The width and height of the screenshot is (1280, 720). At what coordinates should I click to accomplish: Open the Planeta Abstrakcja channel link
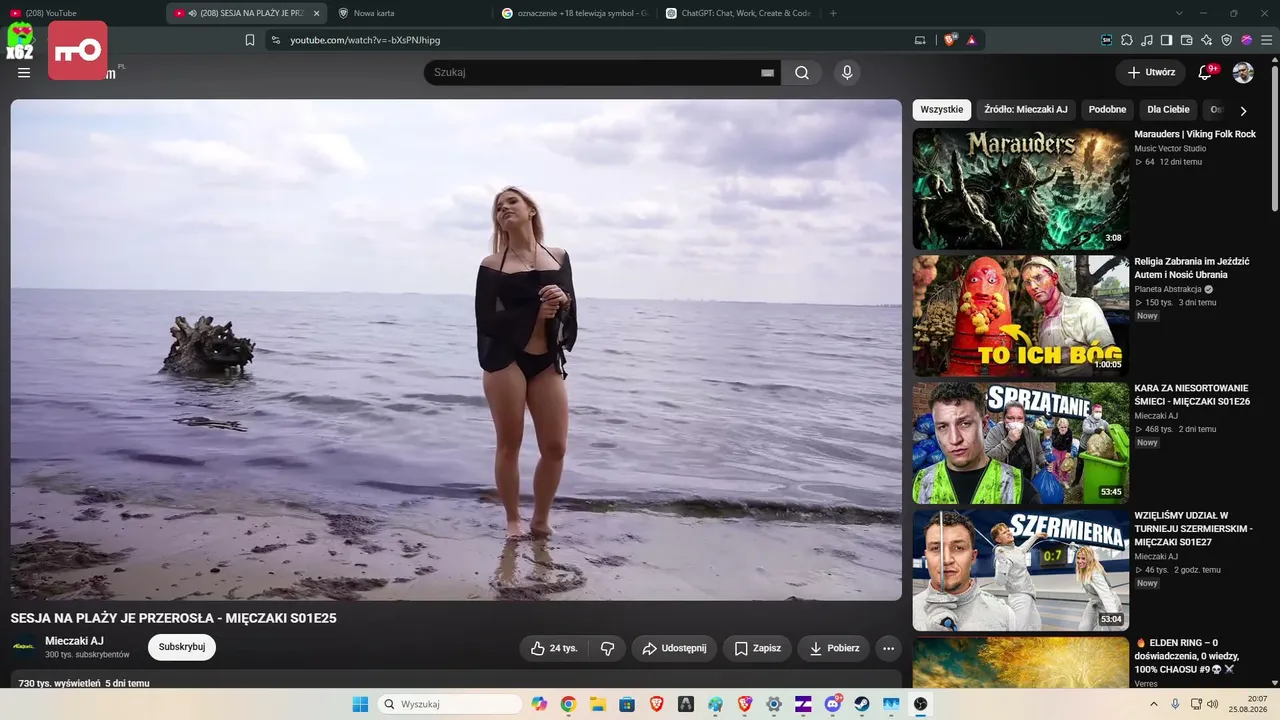pyautogui.click(x=1168, y=289)
